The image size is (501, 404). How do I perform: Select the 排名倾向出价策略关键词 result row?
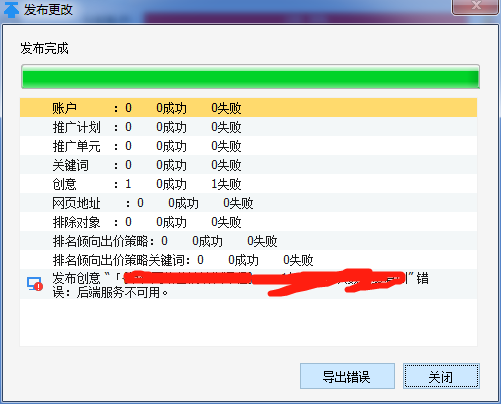pos(248,260)
